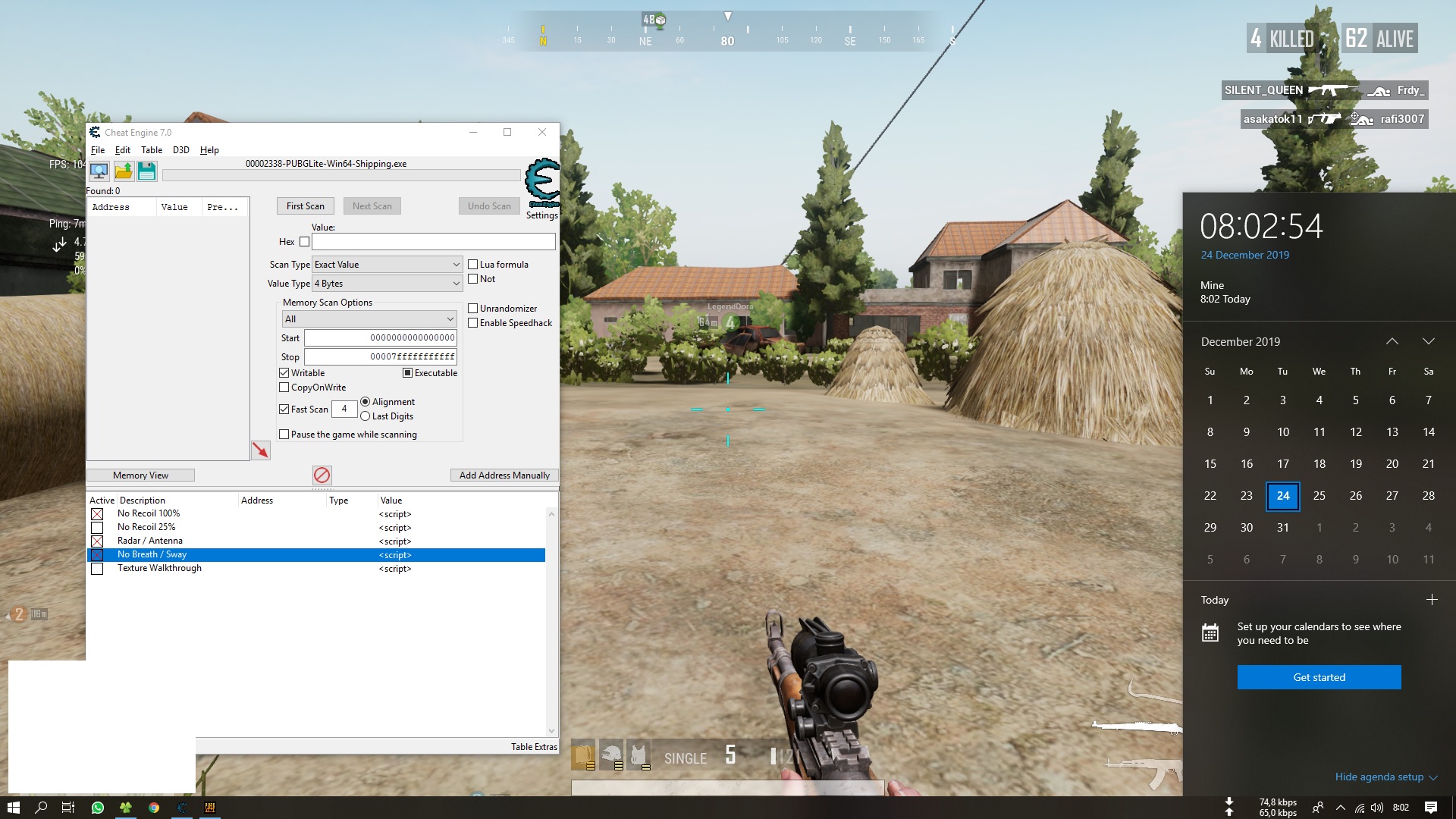Click the red no-entry clear list icon
The height and width of the screenshot is (819, 1456).
click(x=322, y=475)
